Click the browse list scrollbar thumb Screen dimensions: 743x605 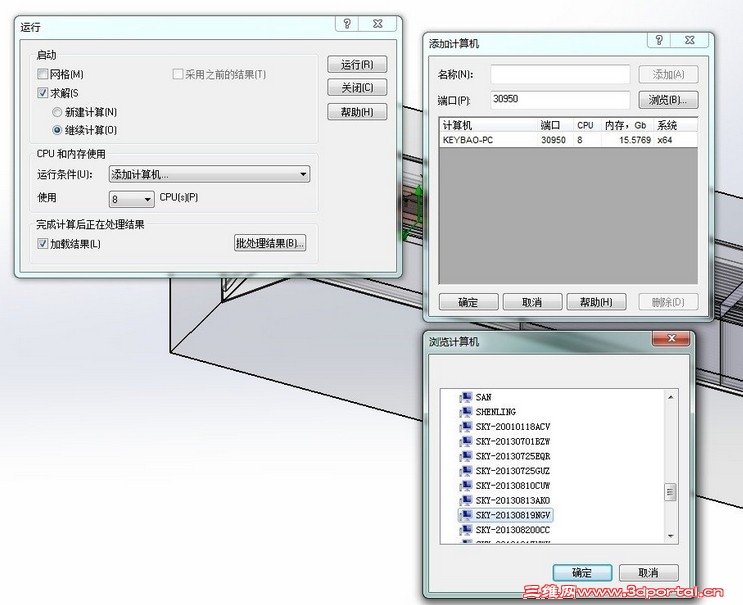pyautogui.click(x=671, y=492)
